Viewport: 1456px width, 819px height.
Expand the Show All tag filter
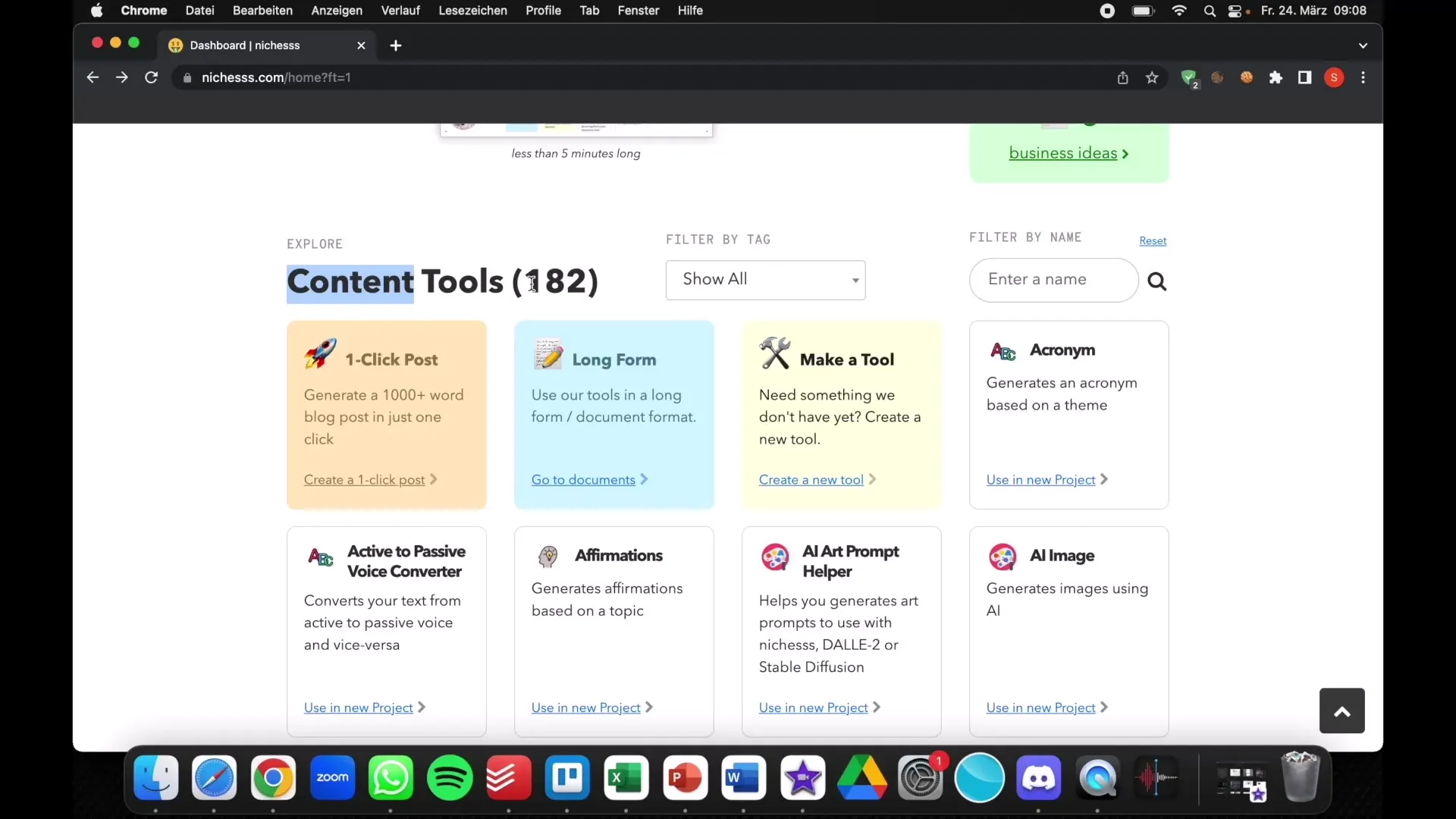[766, 279]
